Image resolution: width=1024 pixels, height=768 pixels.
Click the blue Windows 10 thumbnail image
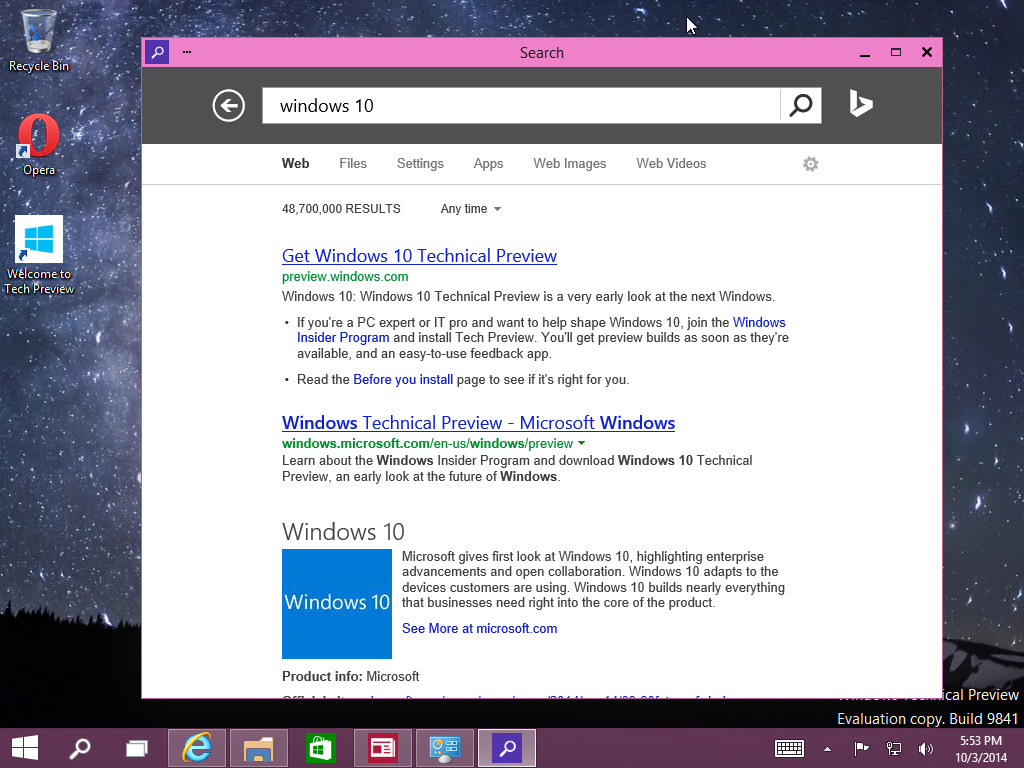336,603
